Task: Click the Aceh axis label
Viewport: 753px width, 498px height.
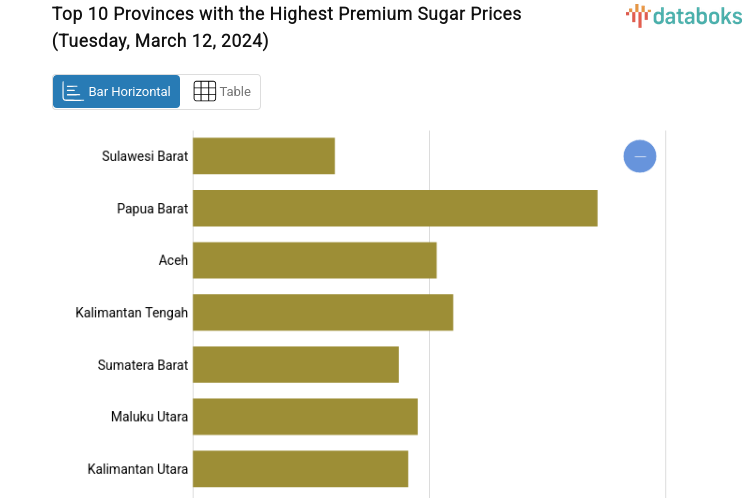Action: (x=173, y=260)
